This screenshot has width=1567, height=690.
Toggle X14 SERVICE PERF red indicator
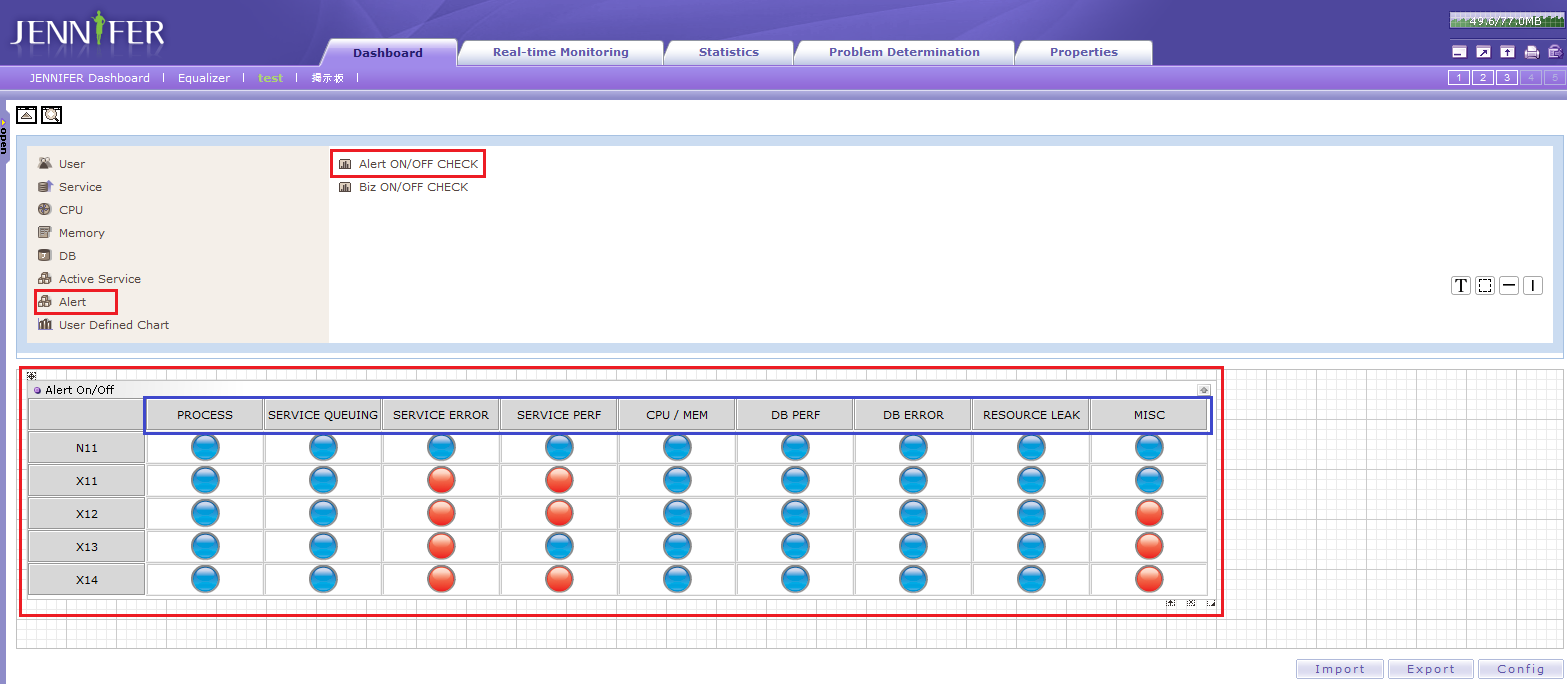pos(559,580)
